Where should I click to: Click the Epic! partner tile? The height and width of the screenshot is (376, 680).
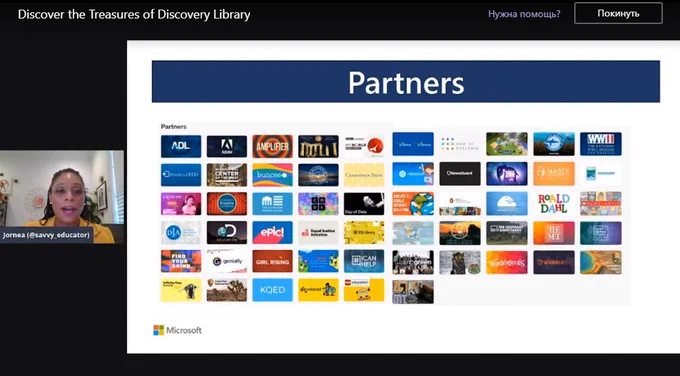click(x=272, y=232)
